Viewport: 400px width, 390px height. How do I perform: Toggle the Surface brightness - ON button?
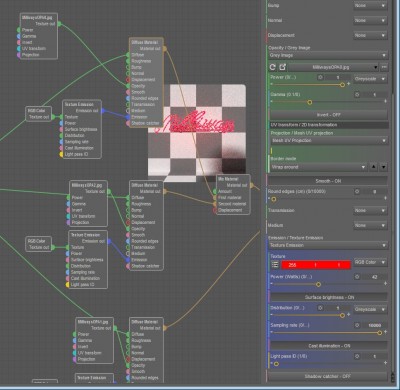pyautogui.click(x=329, y=297)
